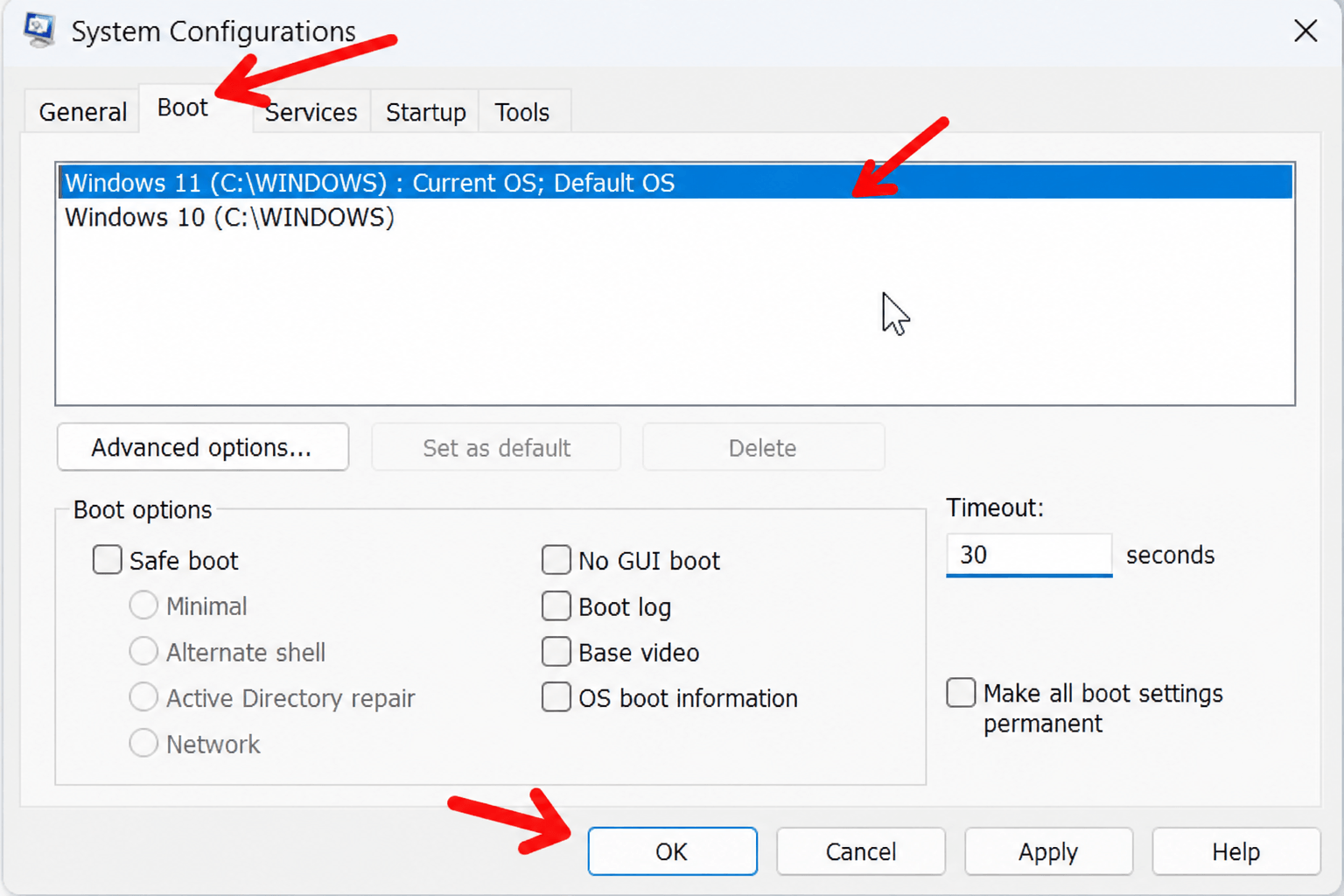Open Advanced options
This screenshot has width=1344, height=896.
202,447
